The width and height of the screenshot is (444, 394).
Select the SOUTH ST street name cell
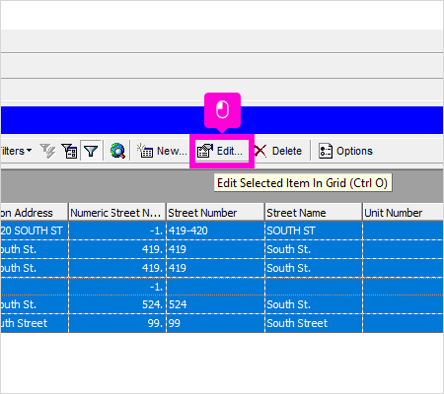point(313,230)
